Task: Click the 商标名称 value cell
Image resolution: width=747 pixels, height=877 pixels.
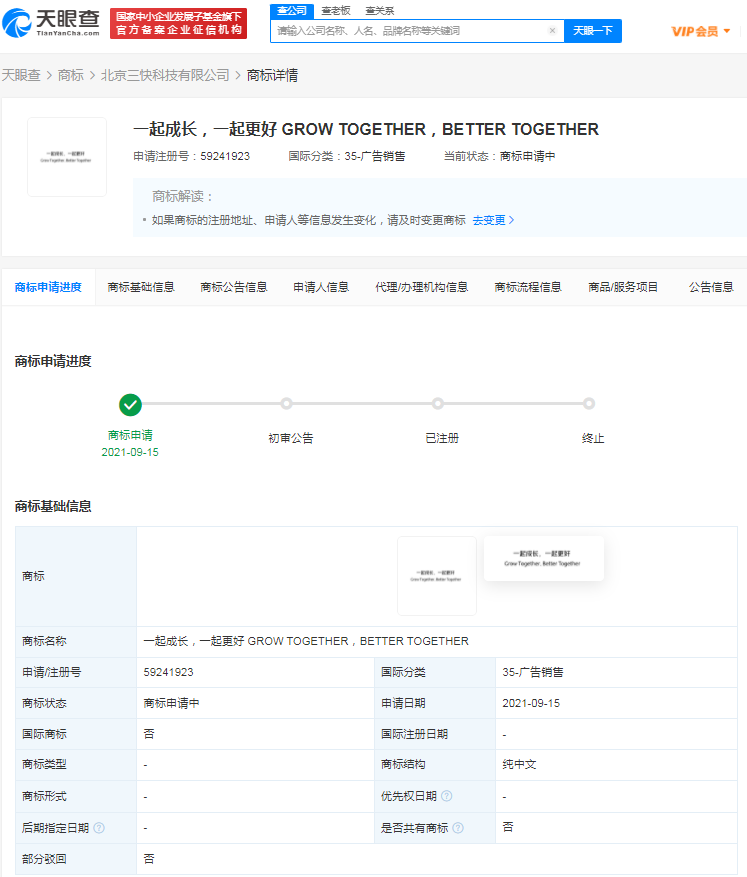Action: [437, 642]
